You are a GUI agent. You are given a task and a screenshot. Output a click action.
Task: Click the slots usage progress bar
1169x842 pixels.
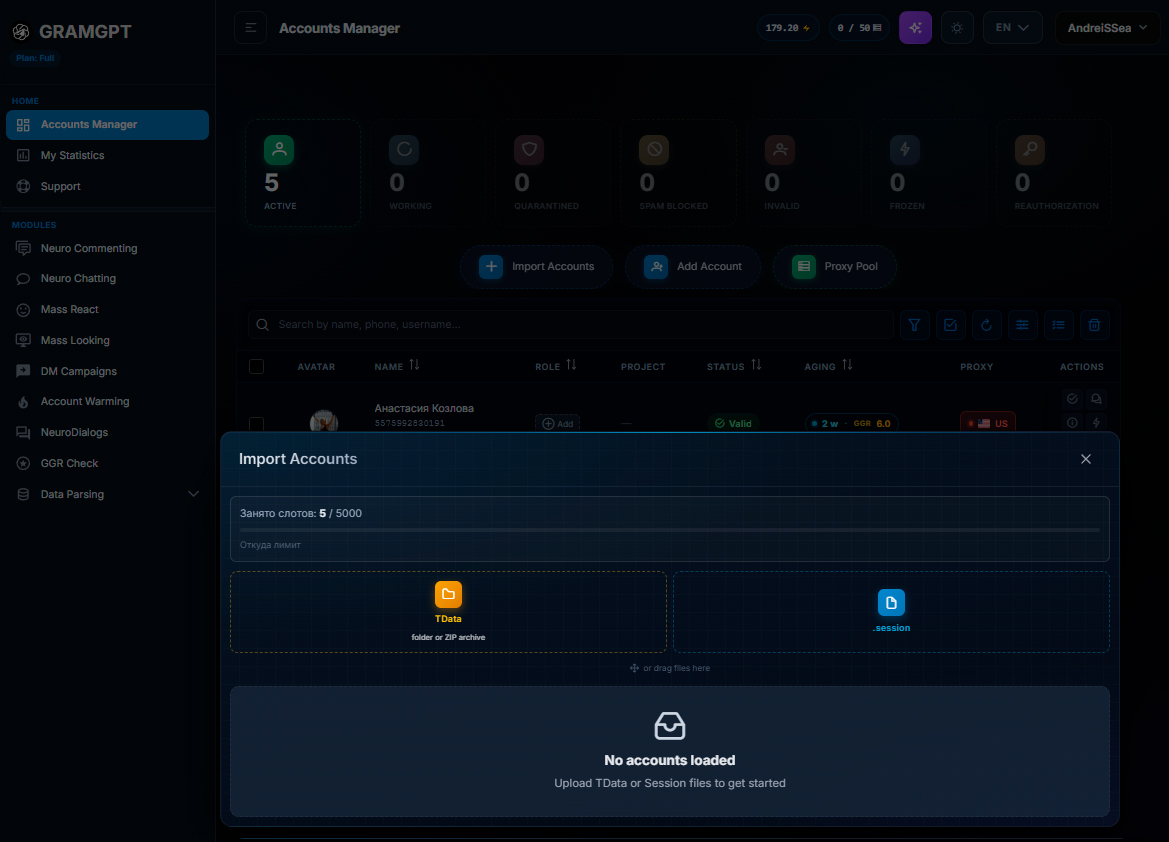669,530
